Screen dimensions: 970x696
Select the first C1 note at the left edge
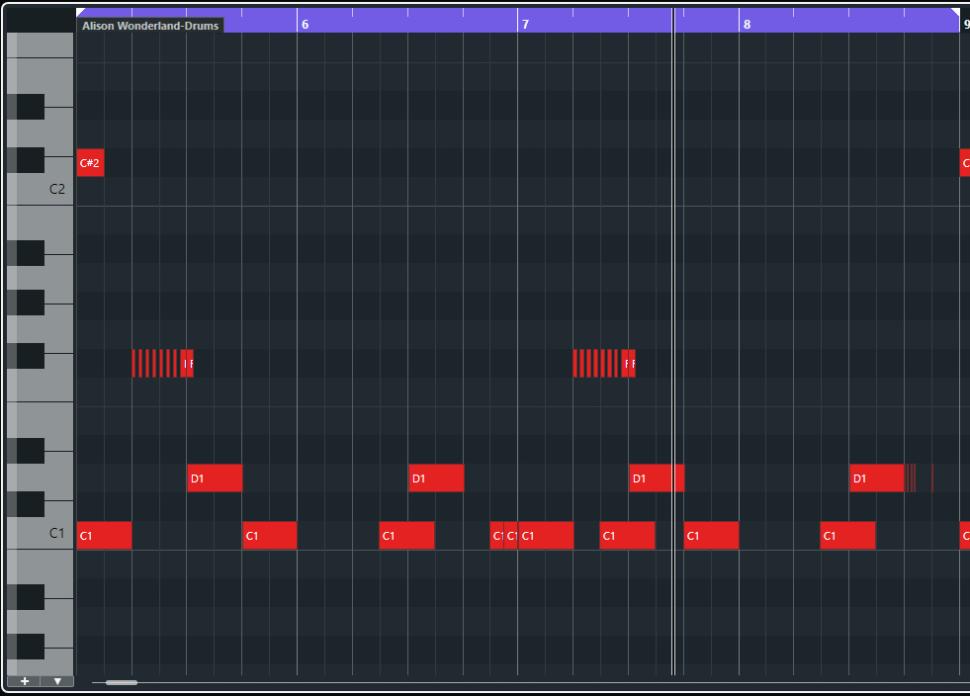tap(103, 536)
